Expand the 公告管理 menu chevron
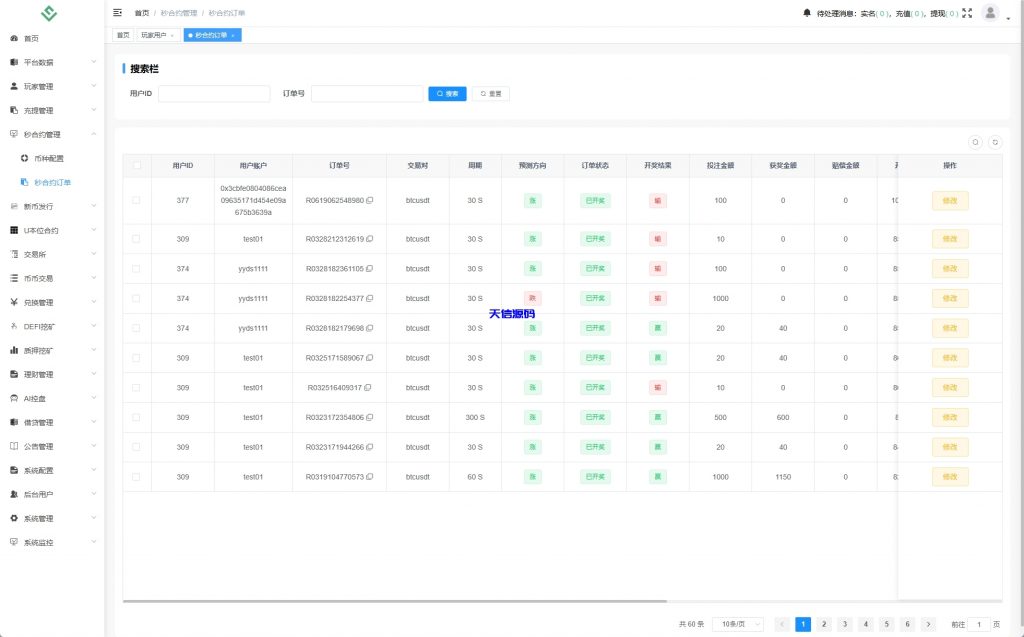The height and width of the screenshot is (637, 1024). [93, 446]
